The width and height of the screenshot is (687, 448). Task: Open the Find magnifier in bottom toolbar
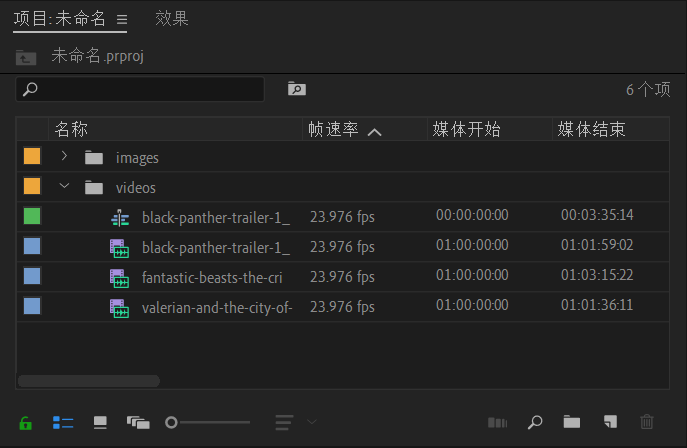[535, 423]
